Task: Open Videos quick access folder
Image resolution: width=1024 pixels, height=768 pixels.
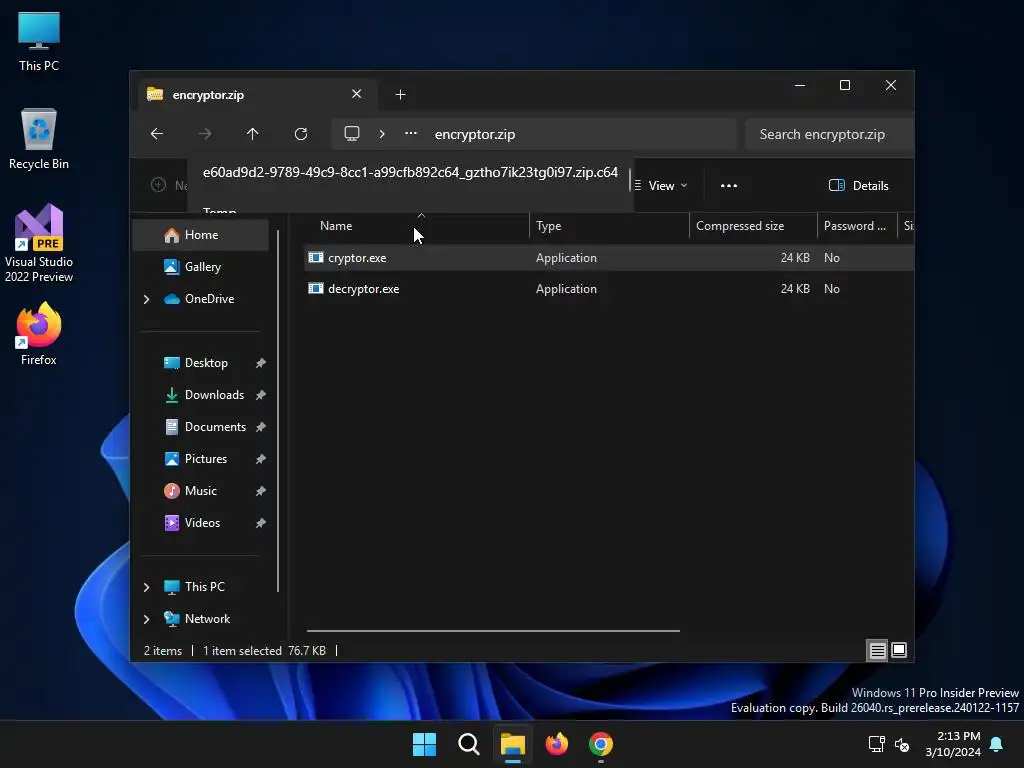Action: 200,522
